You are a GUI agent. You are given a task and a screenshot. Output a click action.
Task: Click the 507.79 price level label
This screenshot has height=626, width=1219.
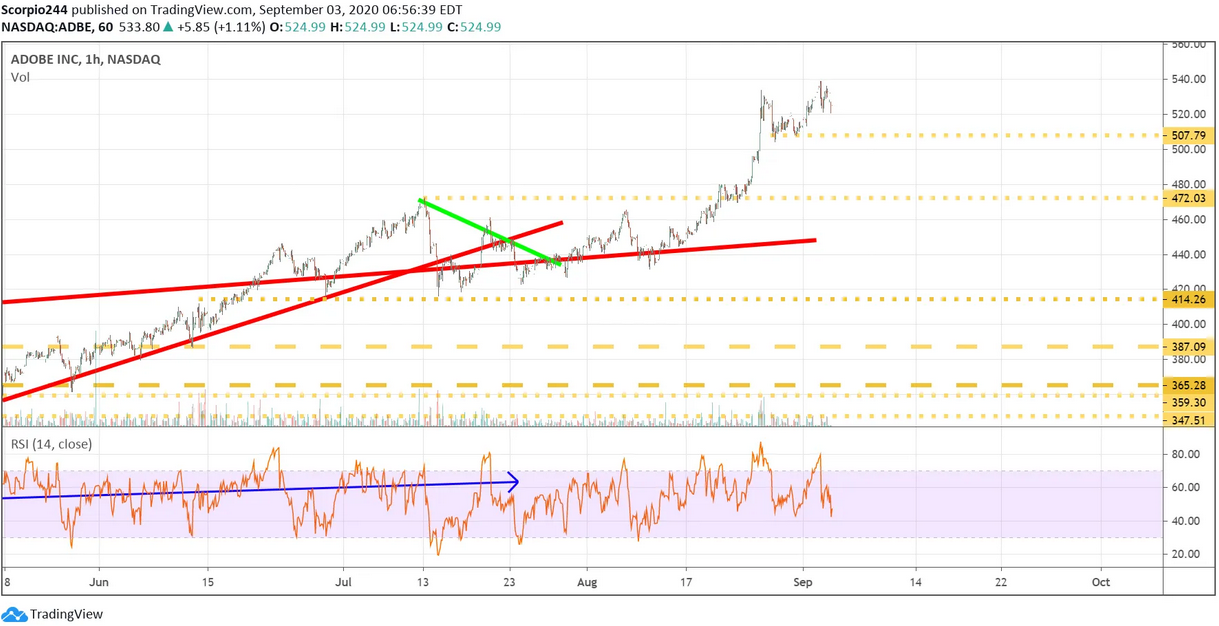click(1190, 135)
